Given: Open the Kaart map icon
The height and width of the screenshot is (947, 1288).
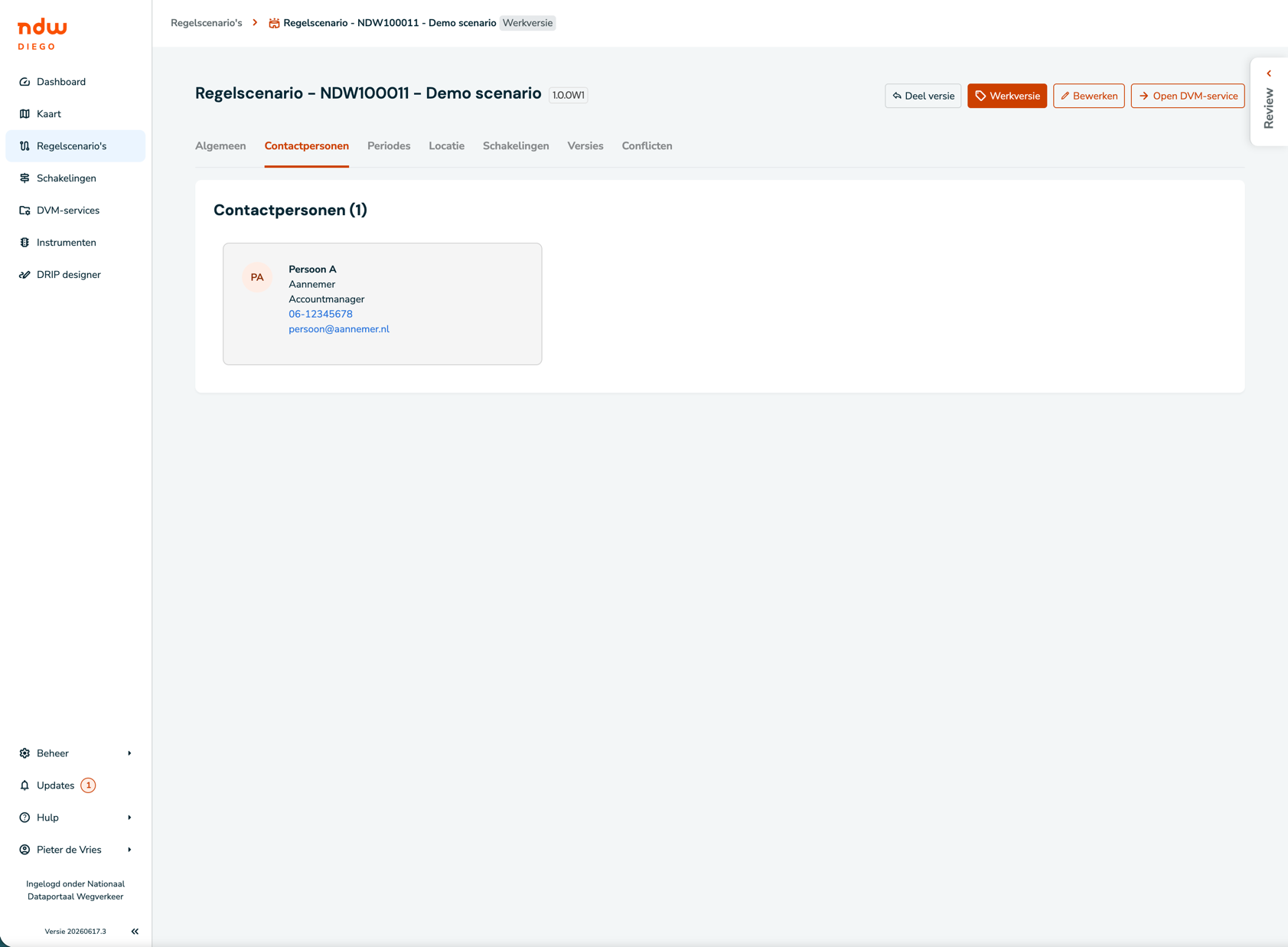Looking at the screenshot, I should click(x=24, y=114).
